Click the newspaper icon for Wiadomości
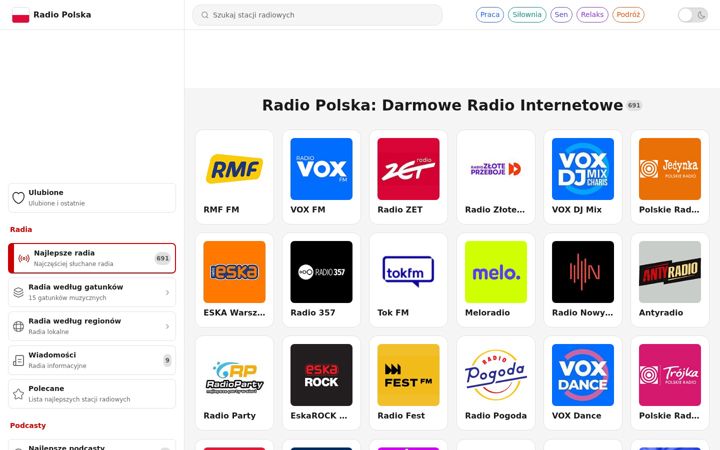The height and width of the screenshot is (450, 720). 18,360
